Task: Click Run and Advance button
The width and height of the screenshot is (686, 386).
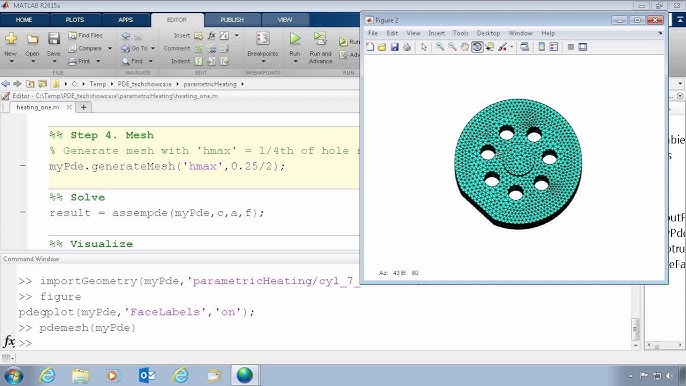Action: pyautogui.click(x=321, y=48)
